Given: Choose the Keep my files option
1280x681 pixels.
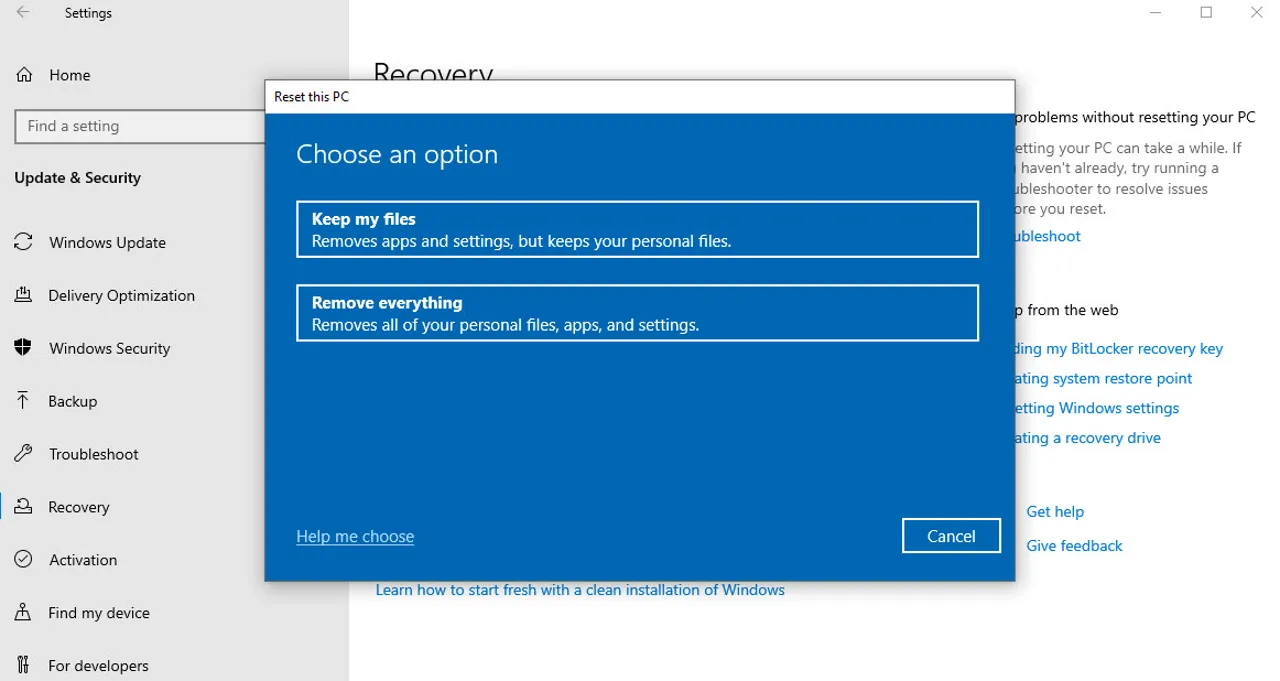Looking at the screenshot, I should tap(637, 230).
